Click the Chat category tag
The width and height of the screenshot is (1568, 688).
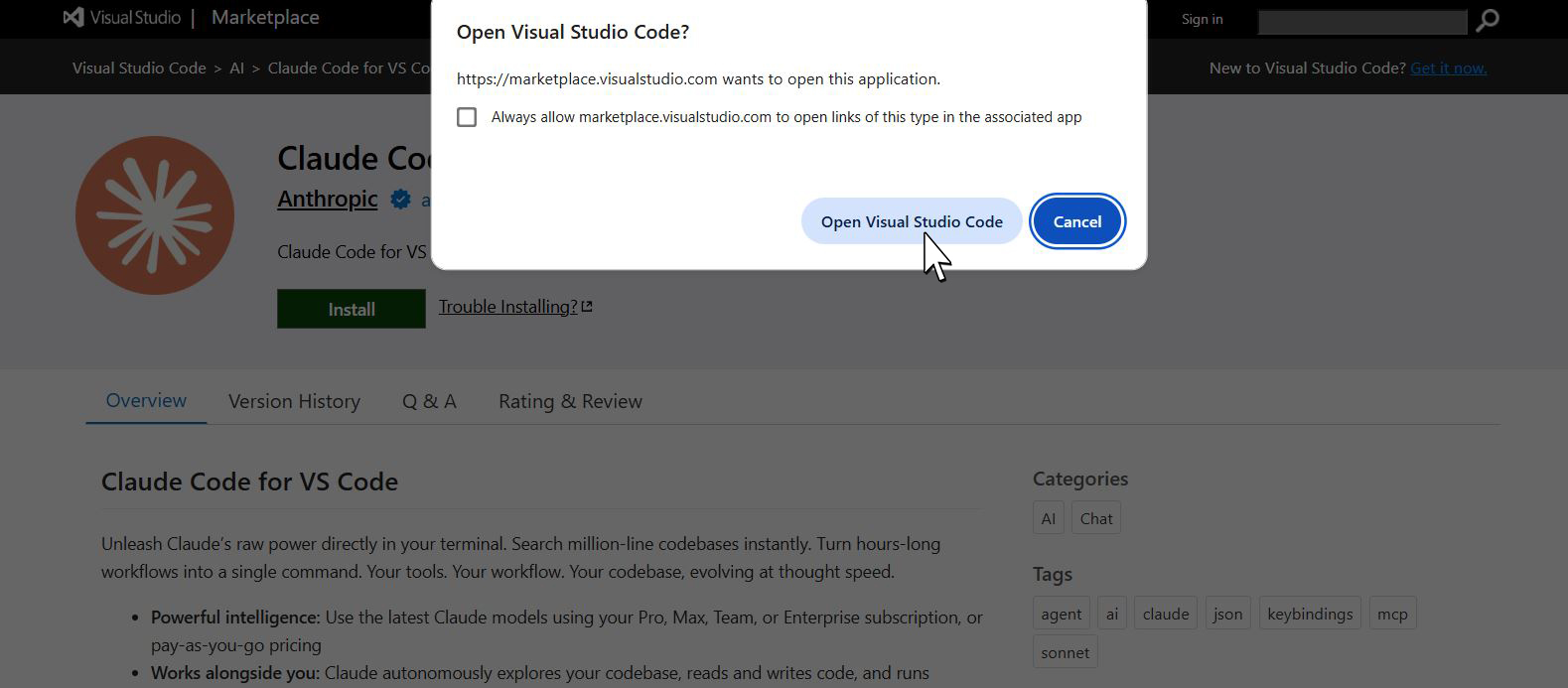1095,518
